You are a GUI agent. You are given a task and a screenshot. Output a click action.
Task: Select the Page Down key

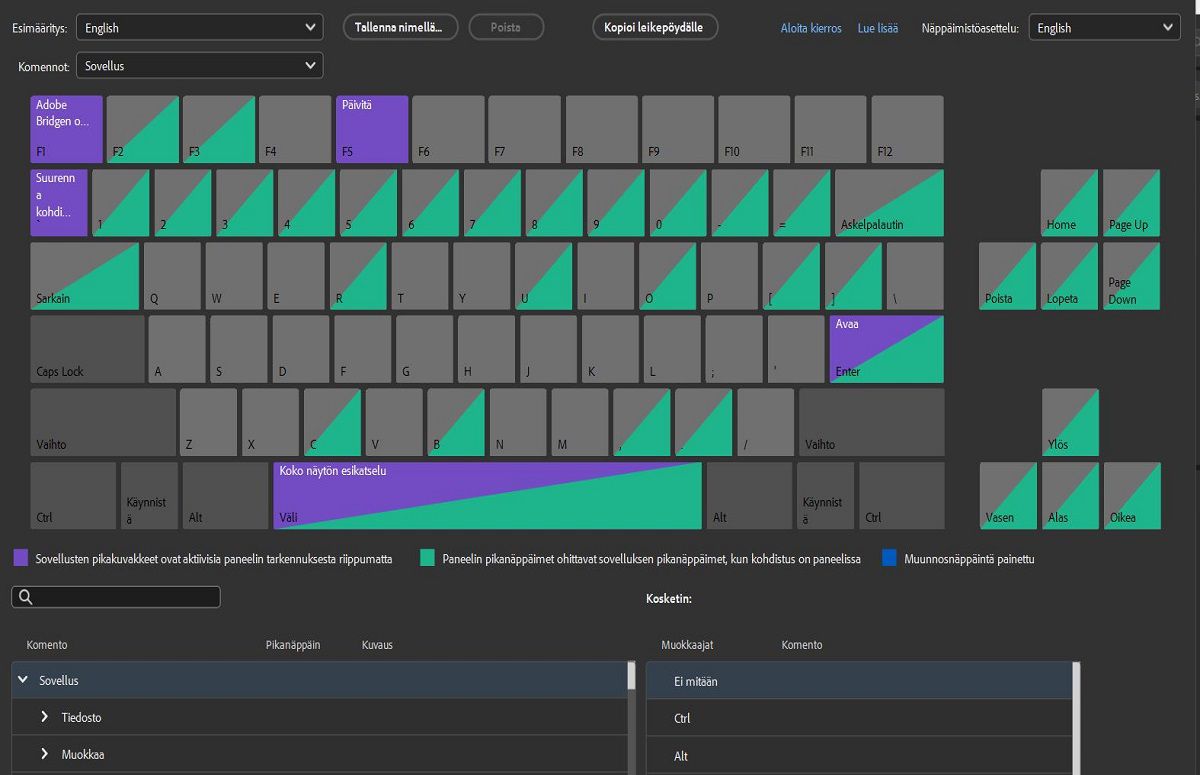1132,276
